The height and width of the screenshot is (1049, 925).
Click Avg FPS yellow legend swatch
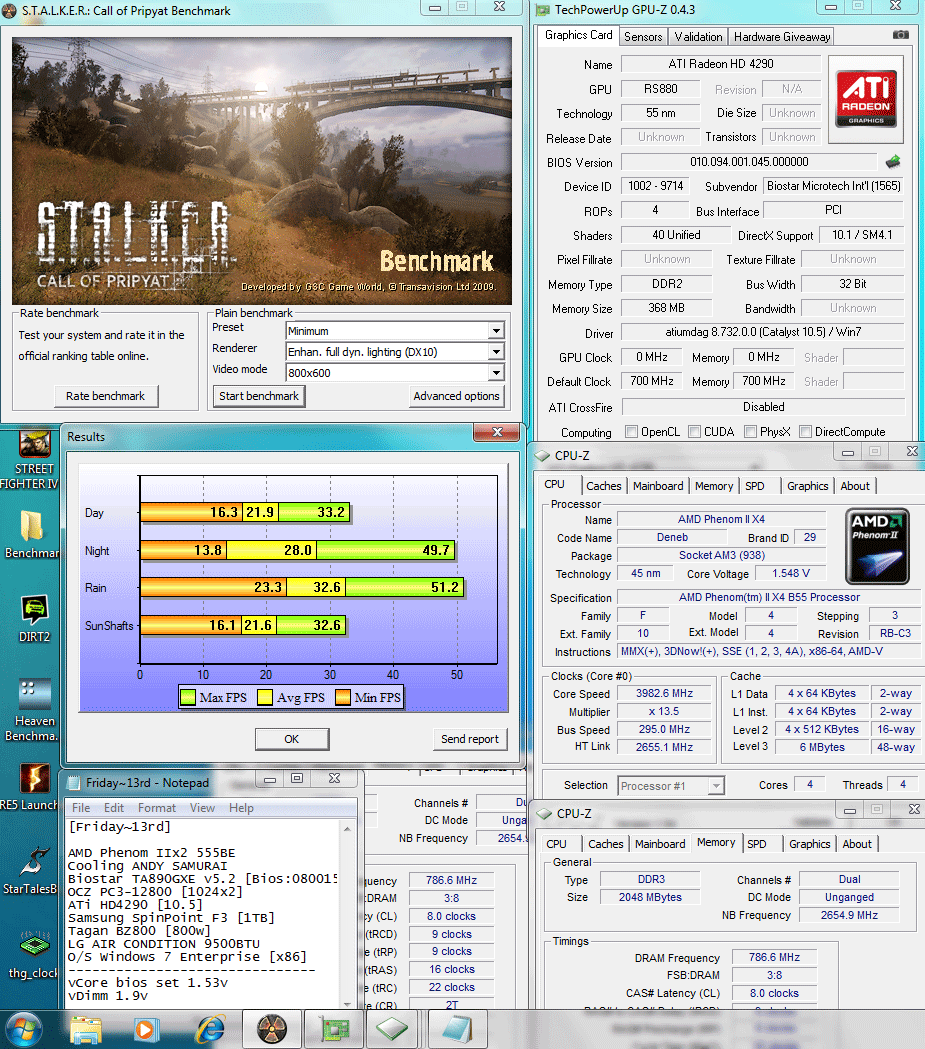[x=266, y=697]
